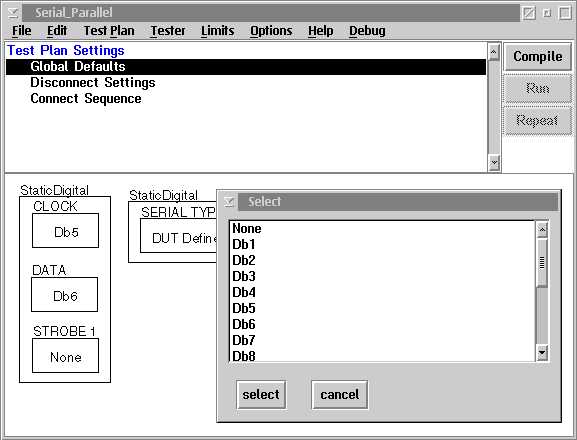Open the Serial_Parallel window menu icon

(x=13, y=13)
